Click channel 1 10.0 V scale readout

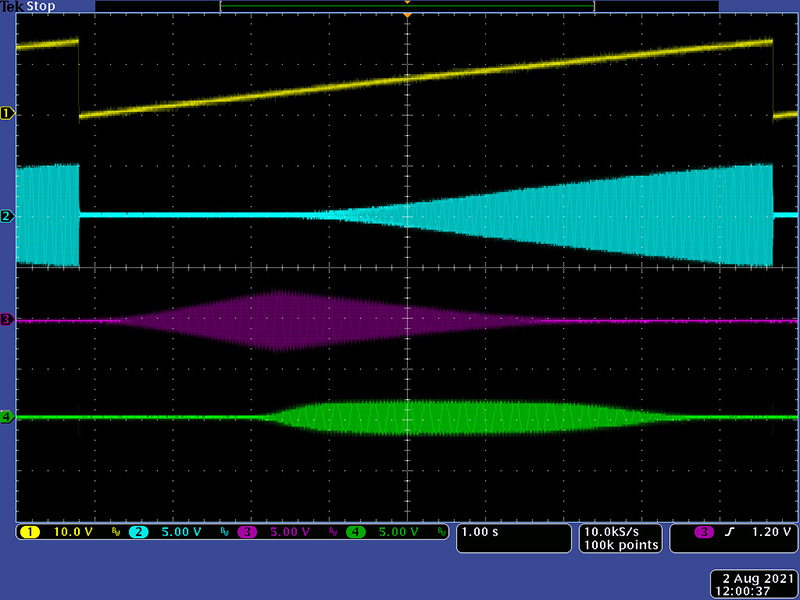(72, 532)
